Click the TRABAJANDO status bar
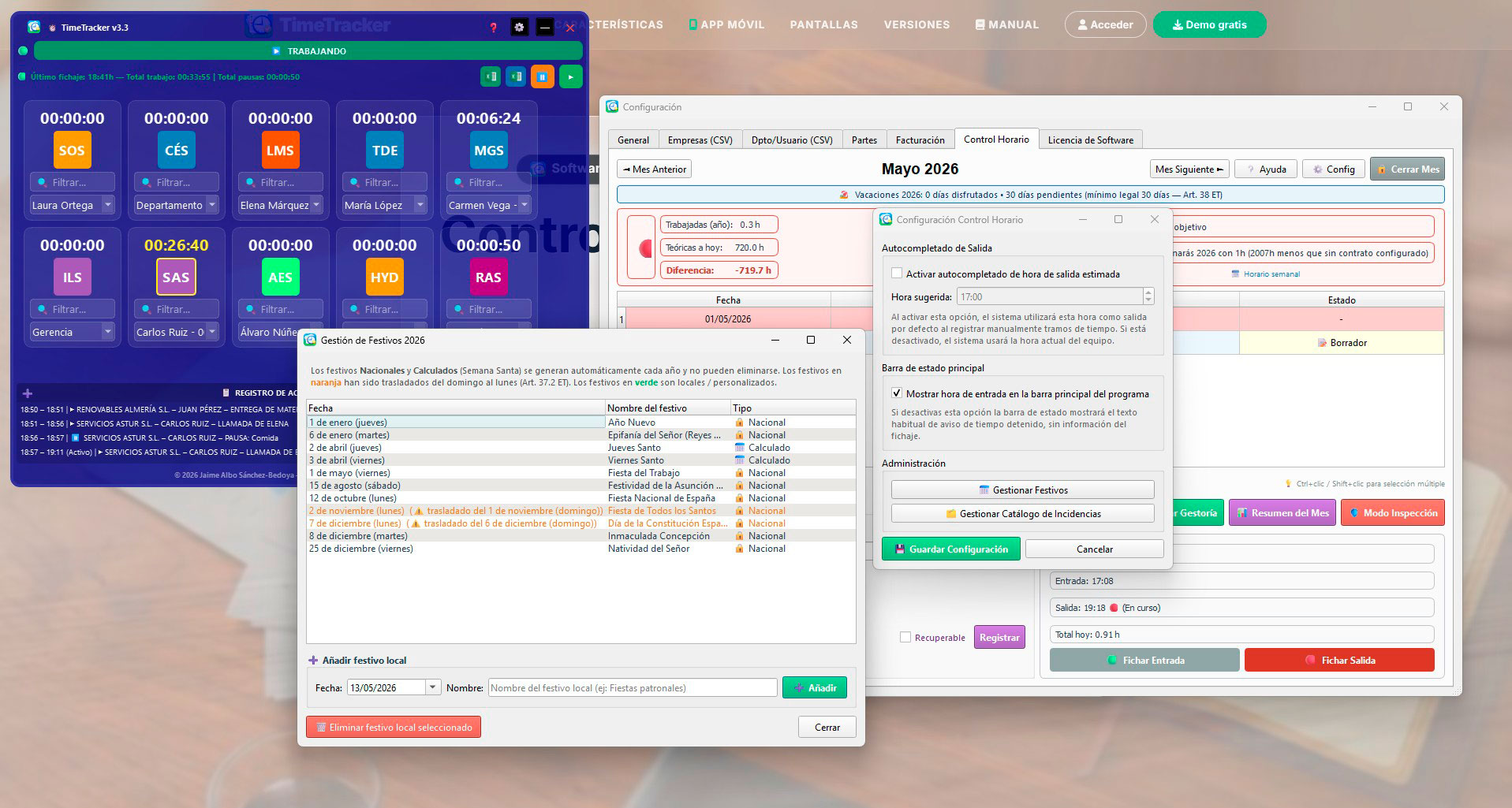This screenshot has width=1512, height=808. (x=308, y=51)
